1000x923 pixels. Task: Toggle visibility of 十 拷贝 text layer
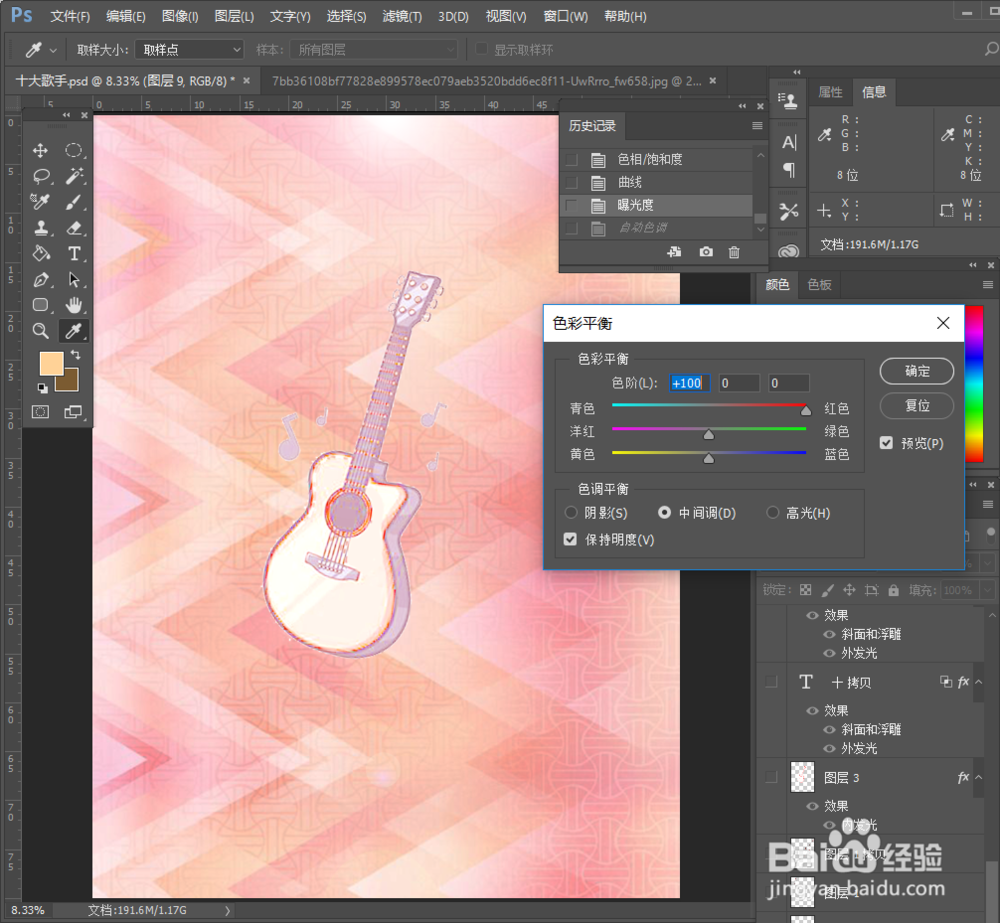pyautogui.click(x=772, y=682)
